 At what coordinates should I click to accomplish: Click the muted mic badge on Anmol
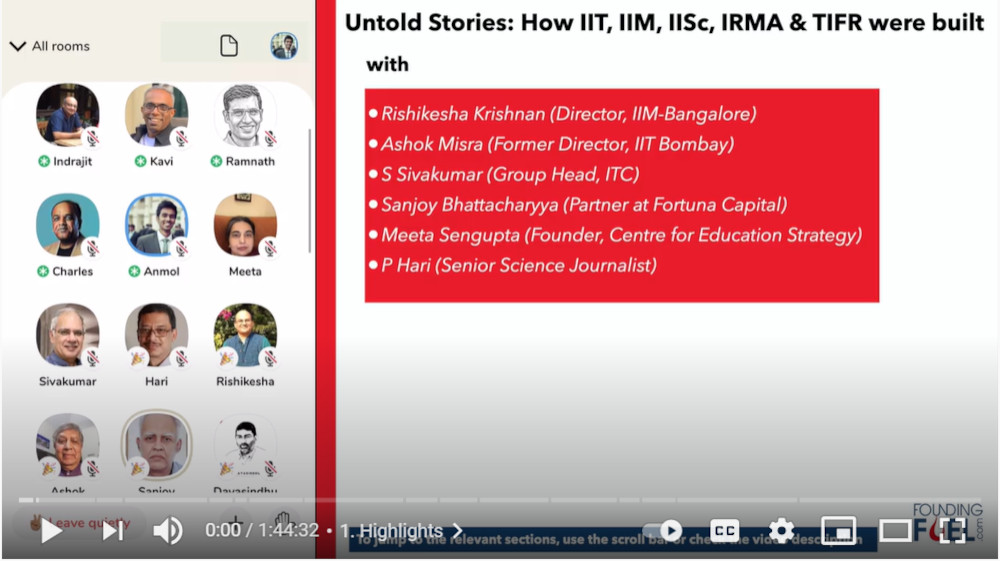point(181,248)
